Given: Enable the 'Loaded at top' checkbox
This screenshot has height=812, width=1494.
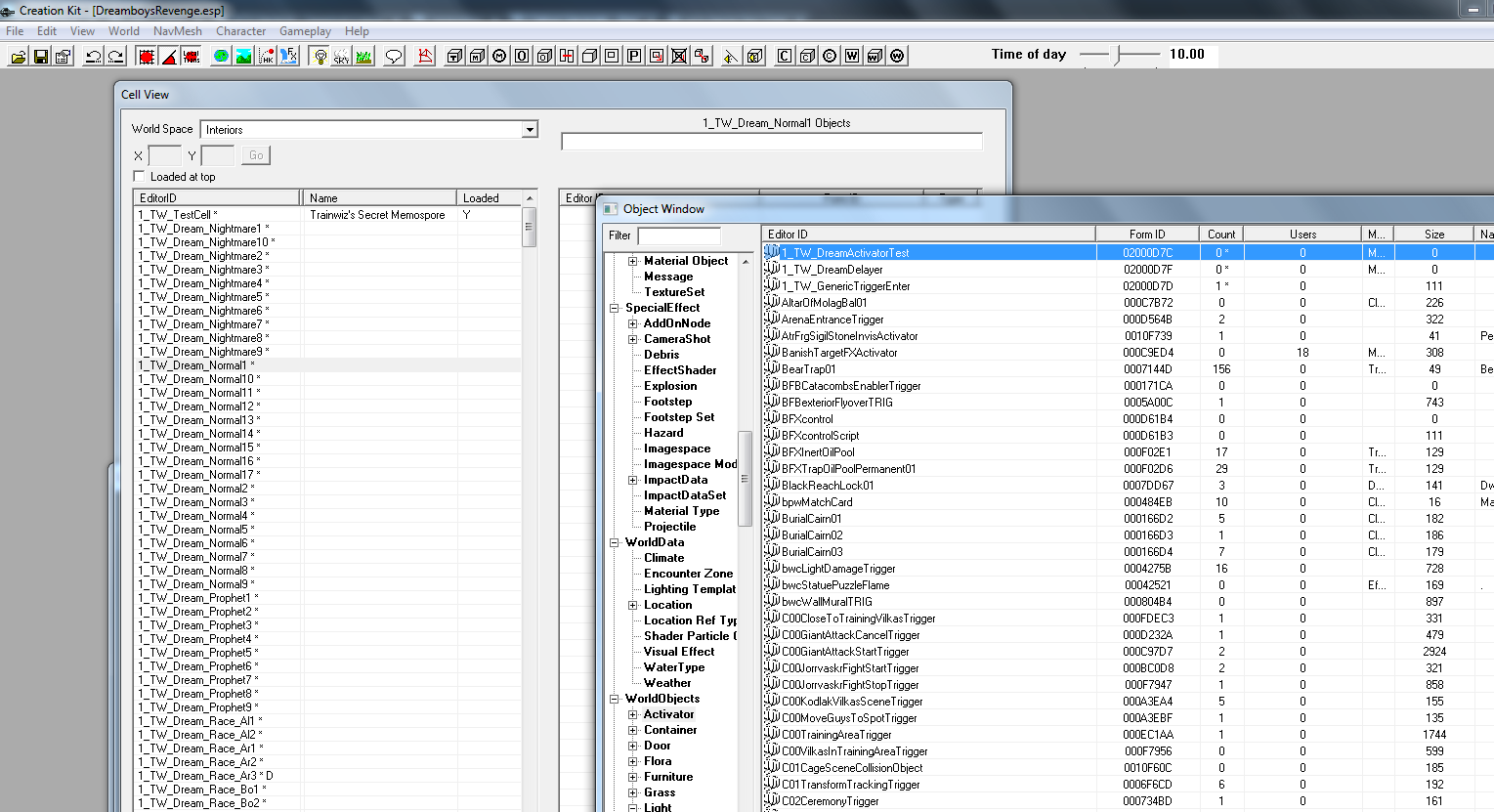Looking at the screenshot, I should [139, 177].
